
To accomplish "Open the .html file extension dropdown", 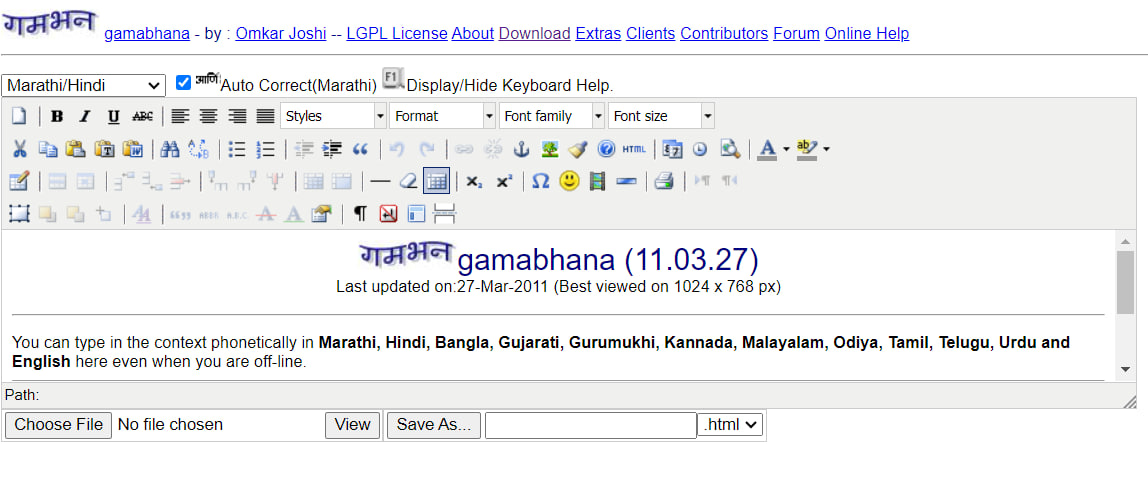I will (x=730, y=425).
